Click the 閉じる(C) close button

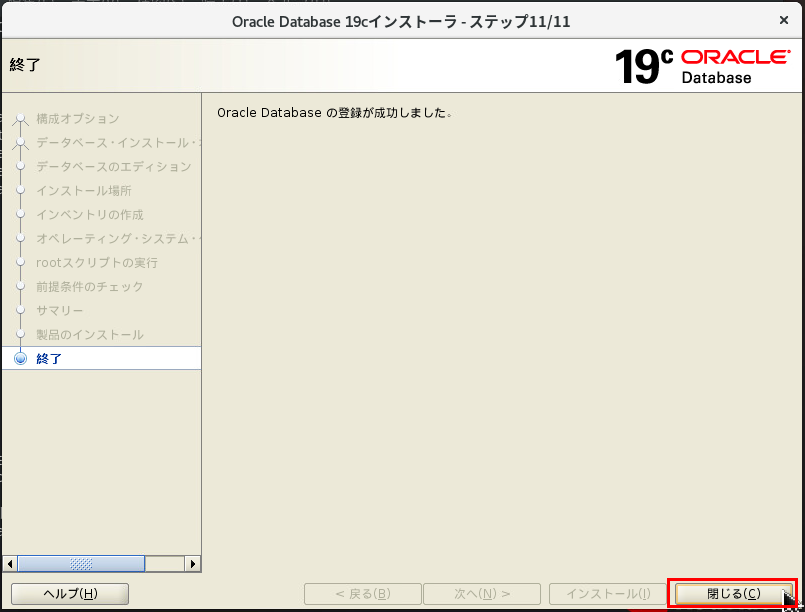(733, 594)
